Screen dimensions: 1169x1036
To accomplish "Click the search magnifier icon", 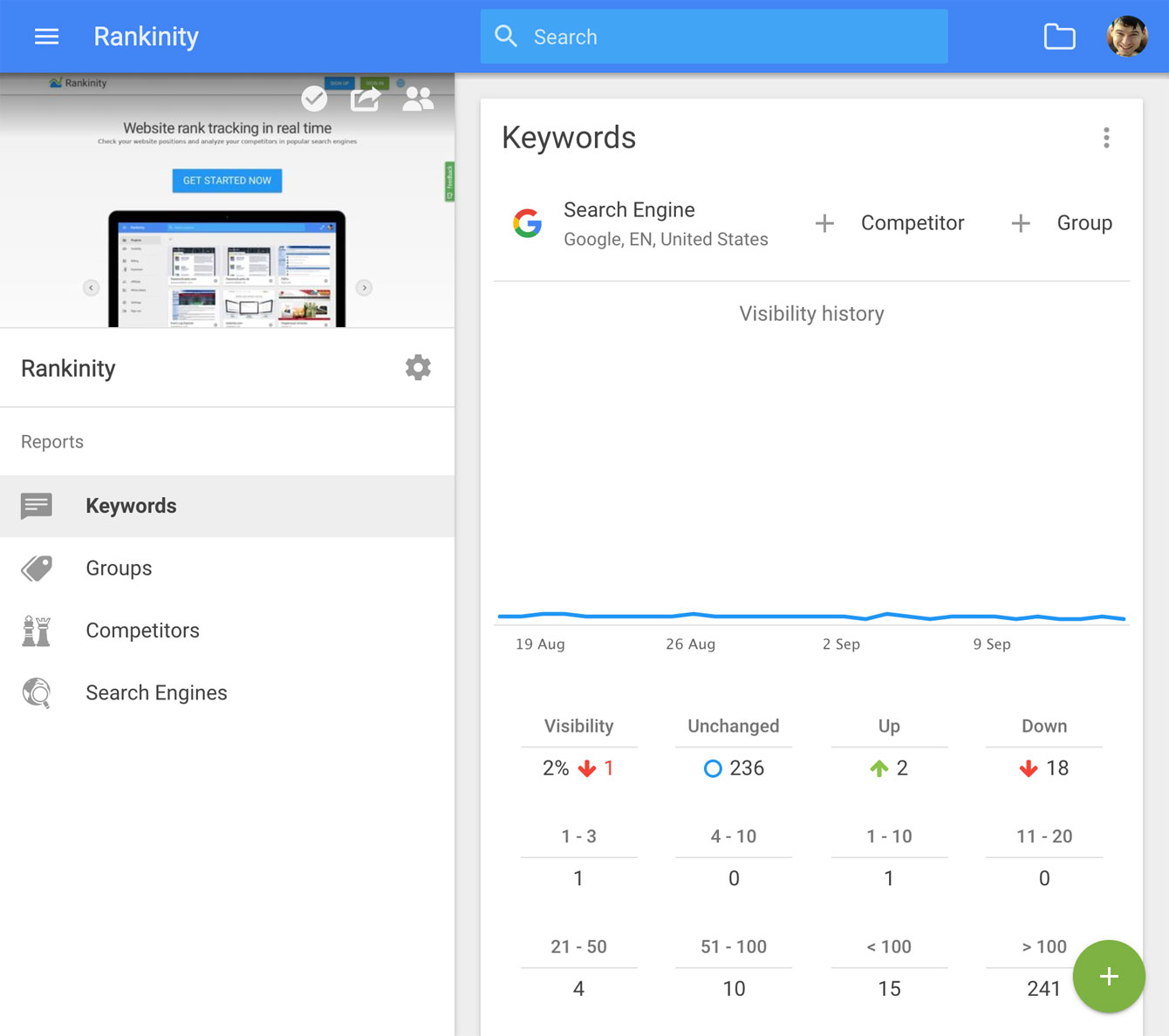I will (x=506, y=36).
